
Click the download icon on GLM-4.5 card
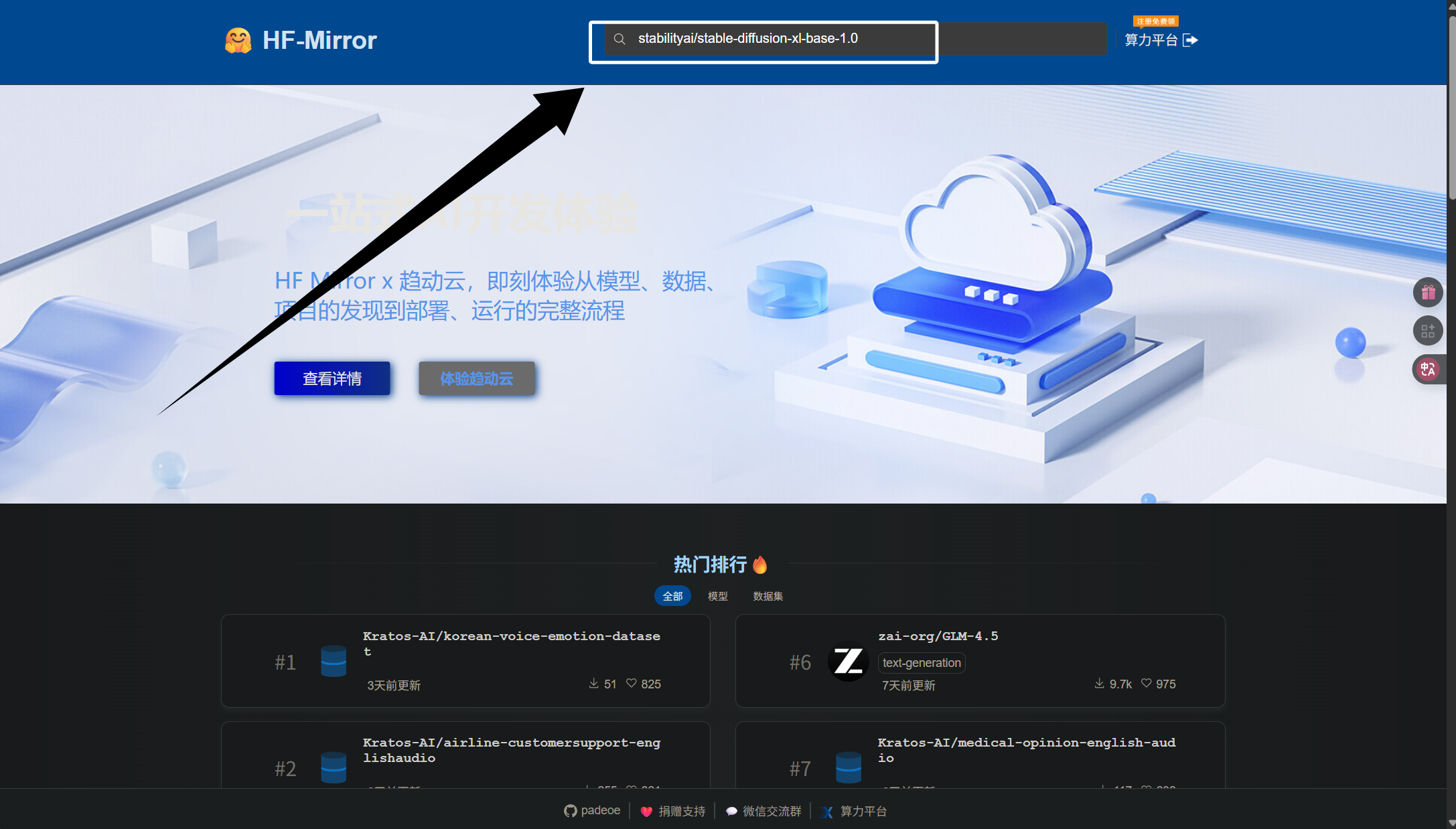1099,683
